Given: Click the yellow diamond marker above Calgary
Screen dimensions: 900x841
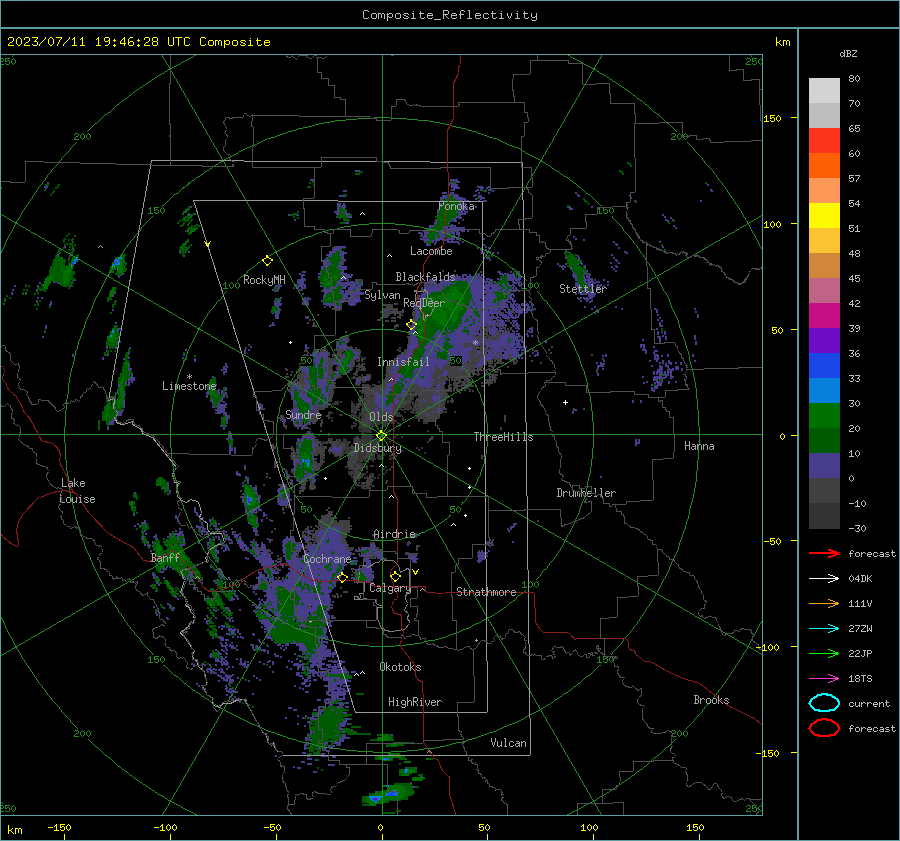Looking at the screenshot, I should coord(395,576).
